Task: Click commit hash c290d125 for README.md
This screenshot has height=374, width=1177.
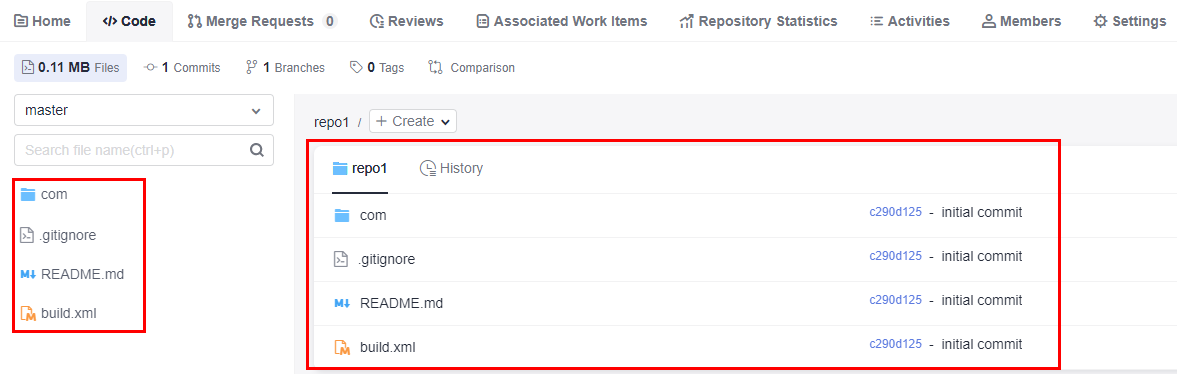Action: click(895, 300)
